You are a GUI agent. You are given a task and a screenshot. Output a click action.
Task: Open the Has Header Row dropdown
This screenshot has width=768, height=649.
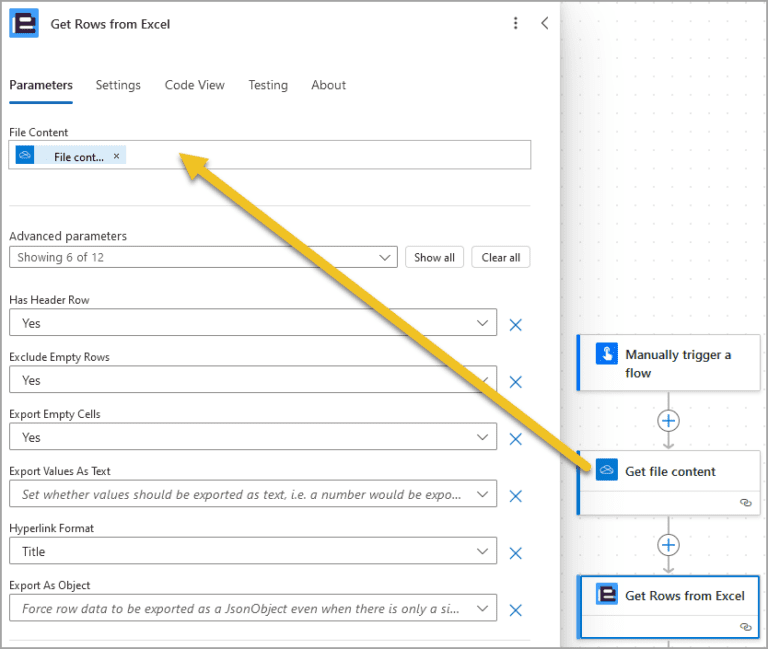[x=253, y=322]
